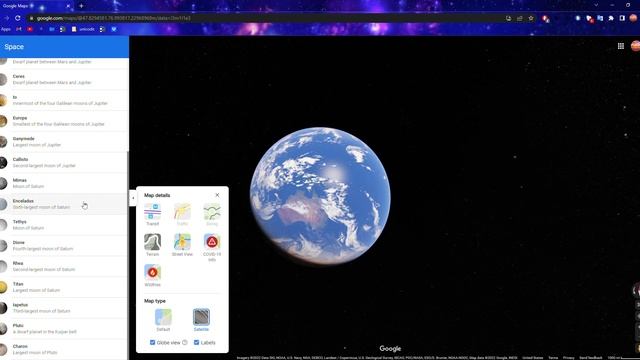Viewport: 640px width, 360px height.
Task: Open the YouTube bookmark
Action: 30,29
